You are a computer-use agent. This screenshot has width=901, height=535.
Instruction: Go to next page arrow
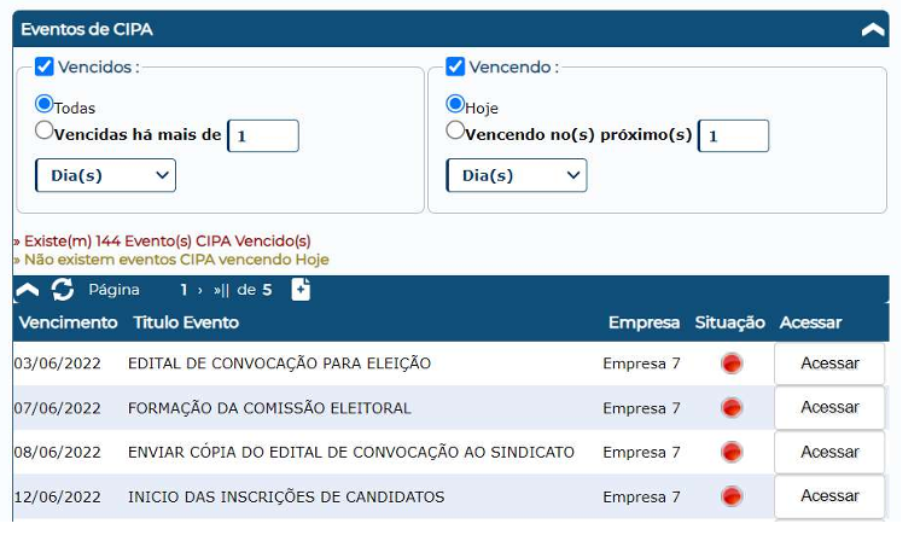click(x=200, y=291)
